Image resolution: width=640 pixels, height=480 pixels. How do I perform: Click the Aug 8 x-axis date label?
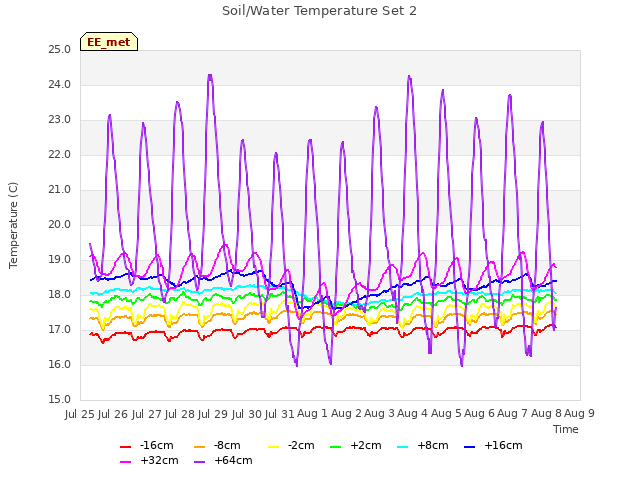click(546, 413)
